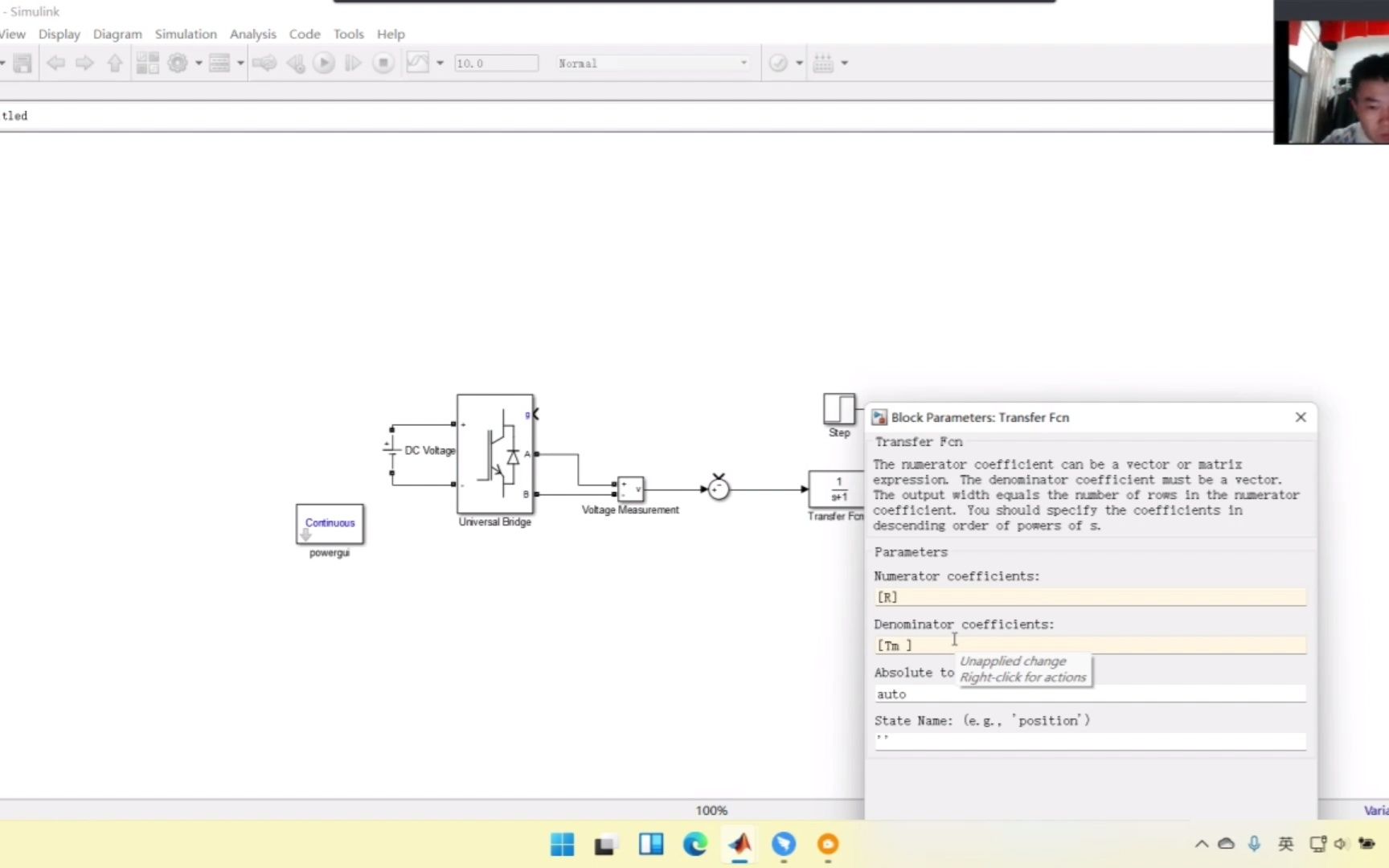Click the Absolute tolerance auto field

[1090, 694]
